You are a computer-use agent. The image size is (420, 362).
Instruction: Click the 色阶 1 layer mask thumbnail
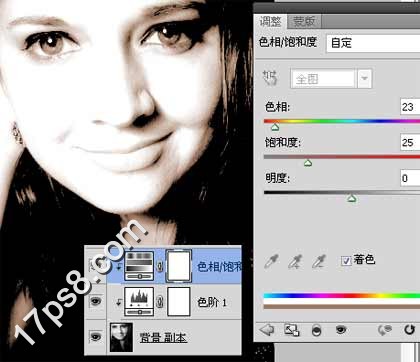[x=179, y=302]
